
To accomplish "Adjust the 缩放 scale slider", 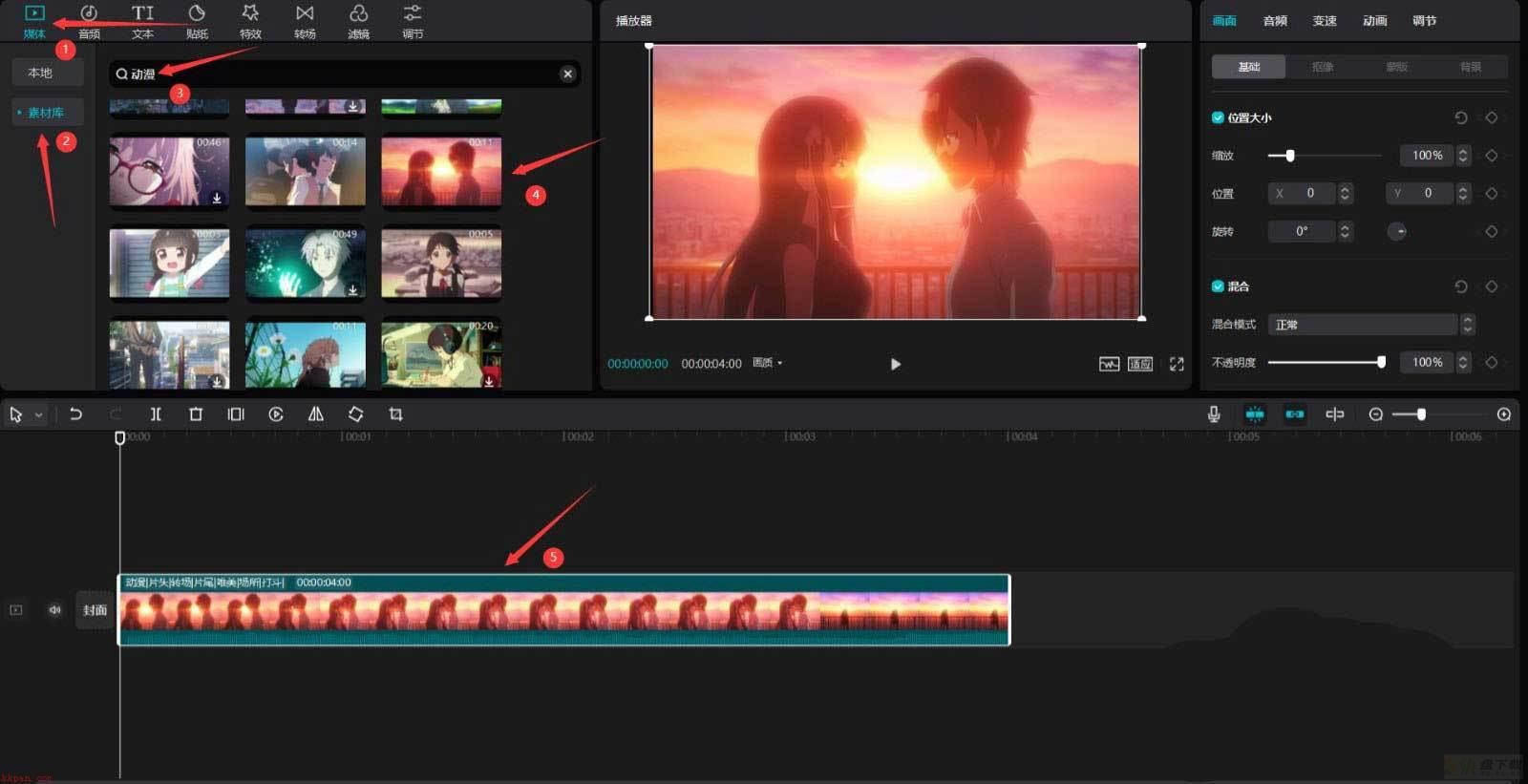I will pyautogui.click(x=1325, y=156).
